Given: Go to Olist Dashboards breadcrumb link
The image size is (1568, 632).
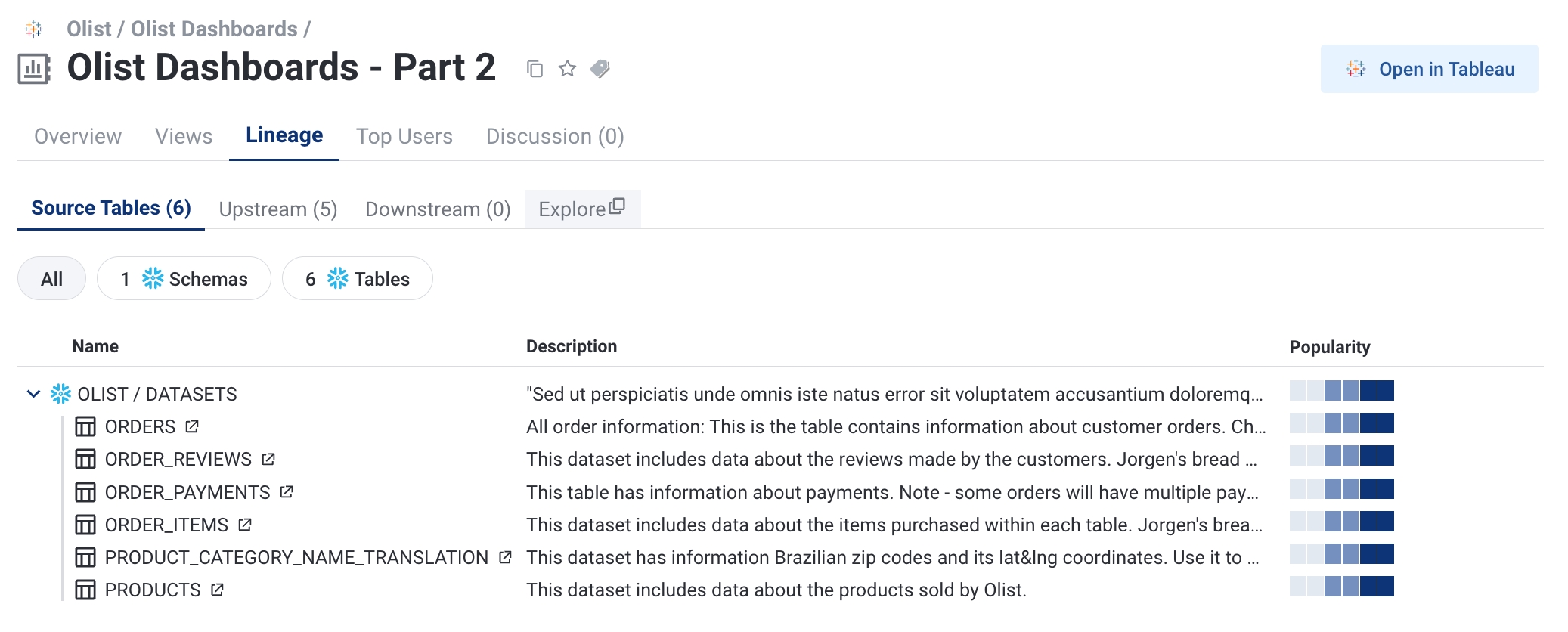Looking at the screenshot, I should tap(214, 29).
